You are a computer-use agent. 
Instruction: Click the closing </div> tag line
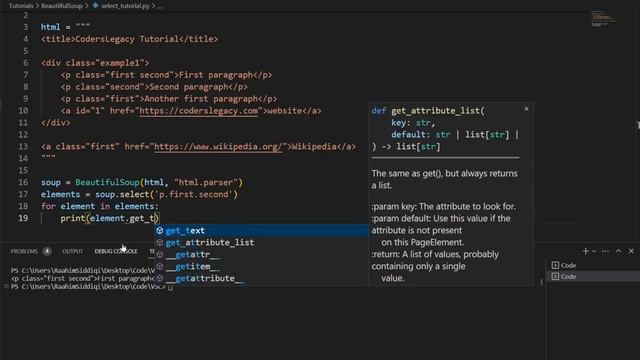pos(56,123)
